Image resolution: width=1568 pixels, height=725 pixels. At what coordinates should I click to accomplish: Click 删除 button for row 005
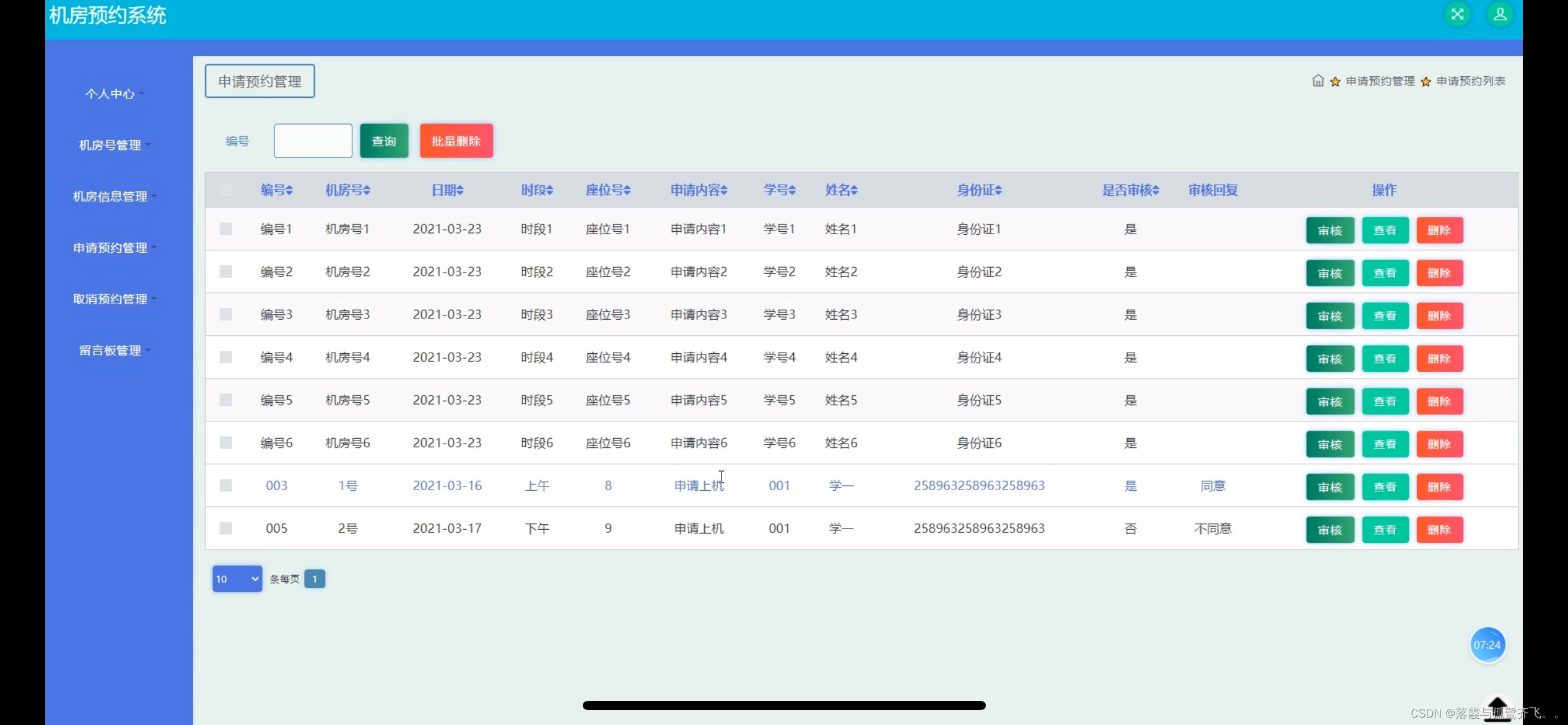[x=1440, y=530]
